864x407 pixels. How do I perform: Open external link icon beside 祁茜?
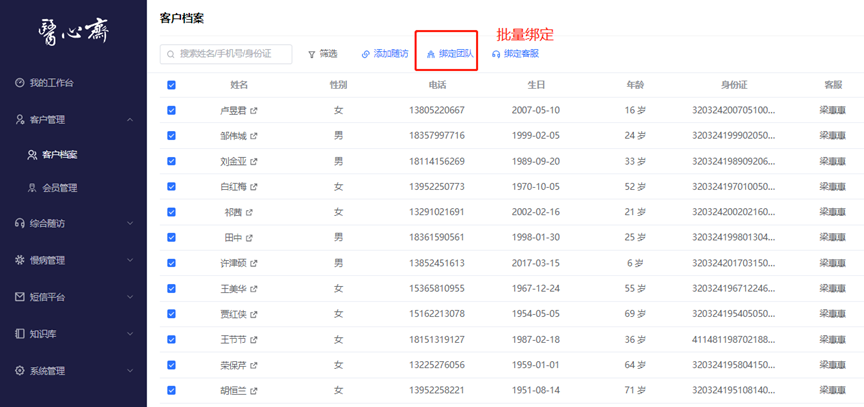click(249, 212)
